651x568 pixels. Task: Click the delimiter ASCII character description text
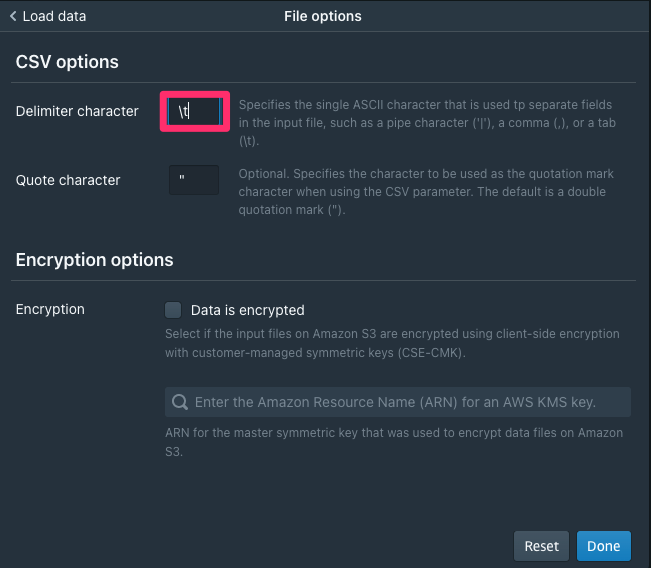click(x=427, y=123)
